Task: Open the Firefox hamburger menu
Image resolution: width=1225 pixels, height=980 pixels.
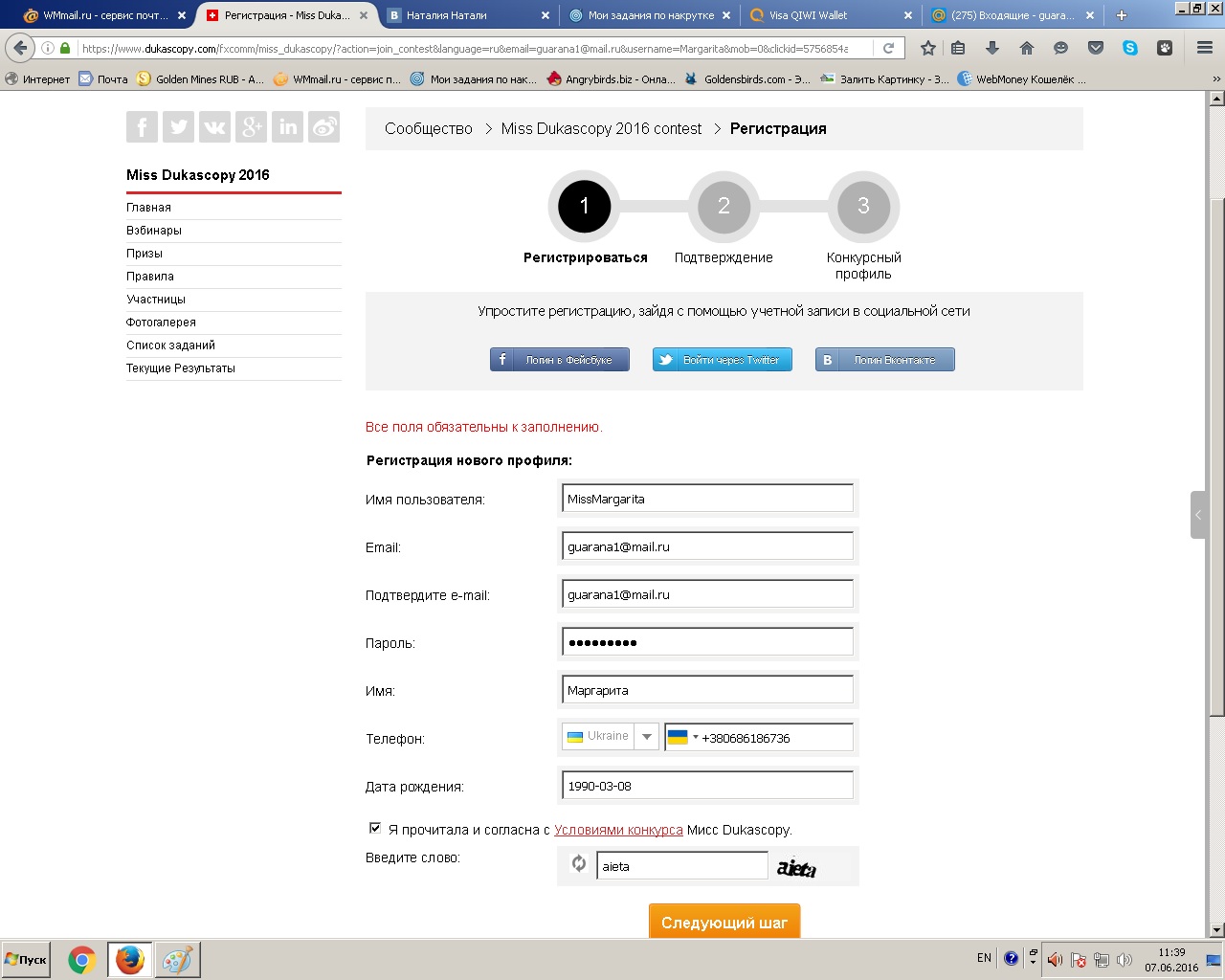Action: (1205, 48)
